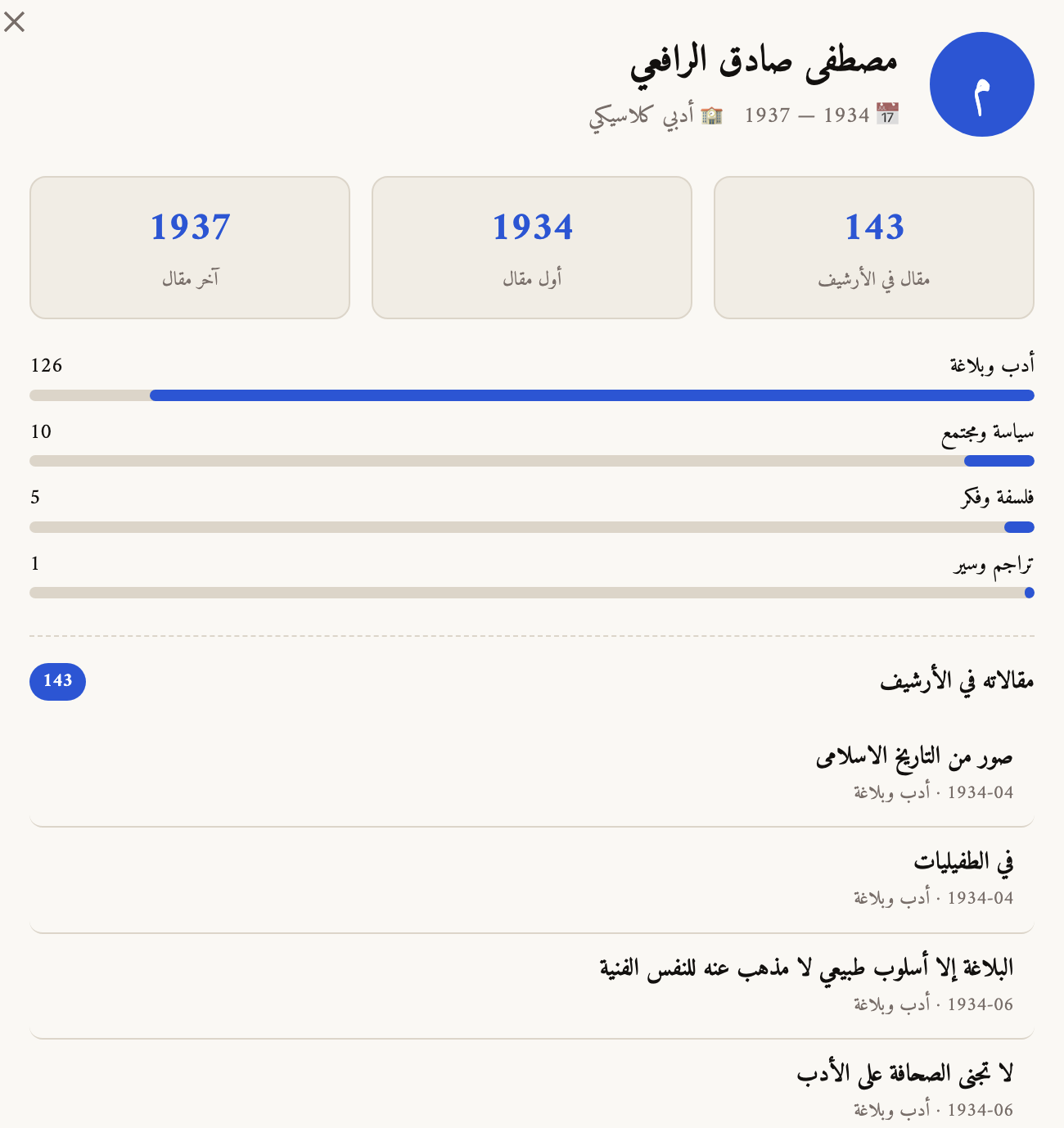Viewport: 1064px width, 1128px height.
Task: Open the article في الطفيليات
Action: click(963, 862)
